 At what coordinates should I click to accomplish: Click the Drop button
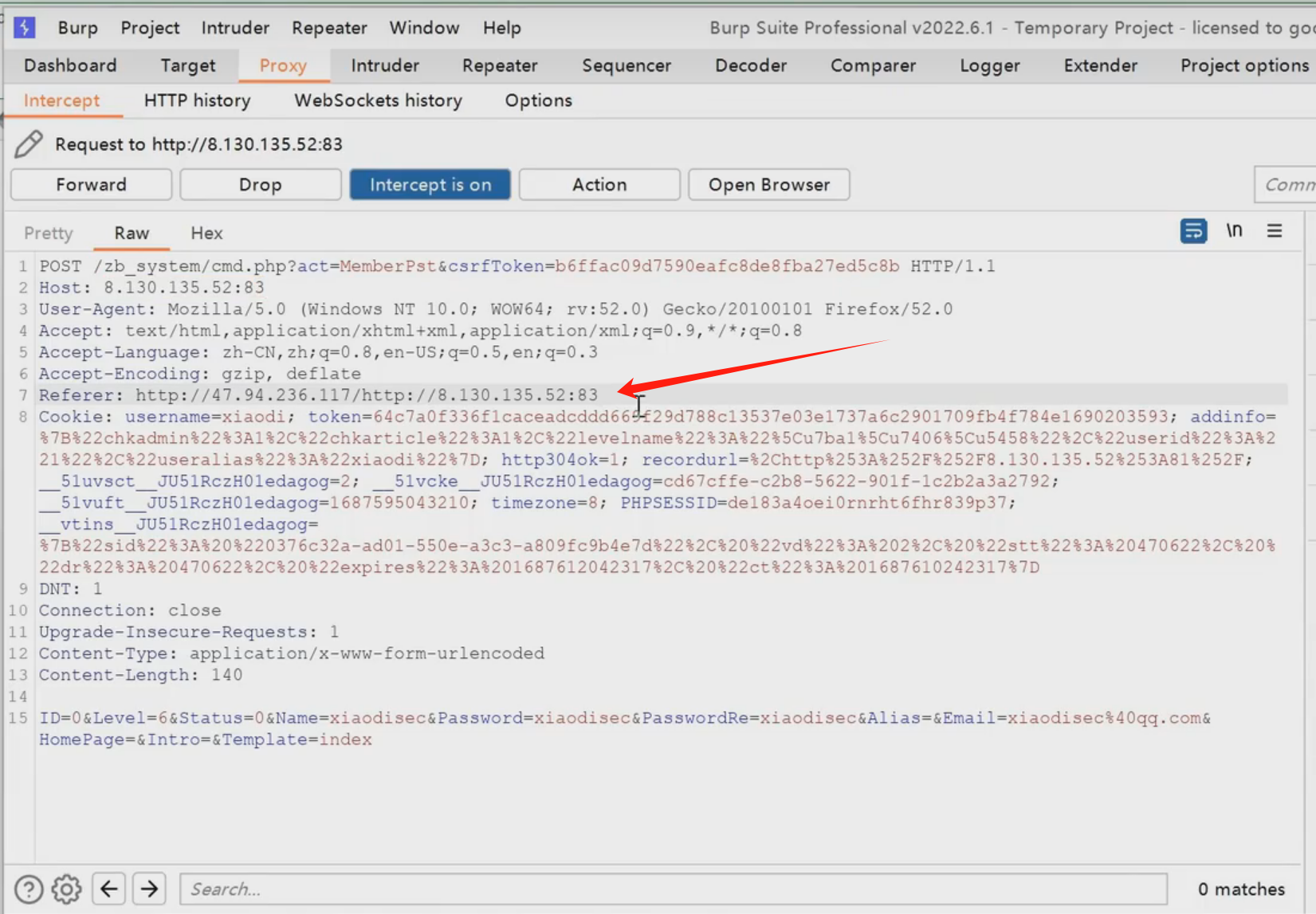(260, 185)
